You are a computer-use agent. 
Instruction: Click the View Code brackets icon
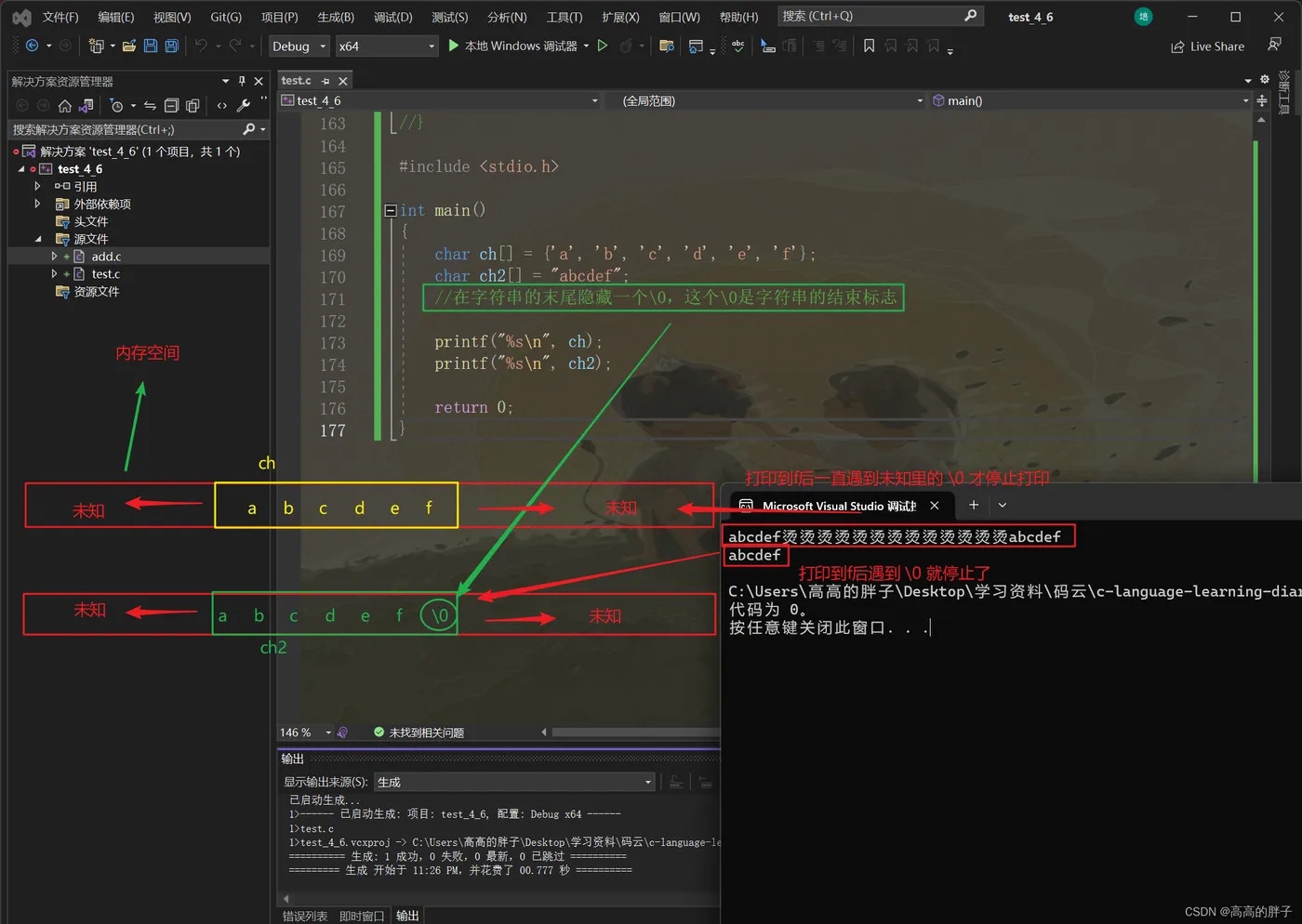point(222,105)
